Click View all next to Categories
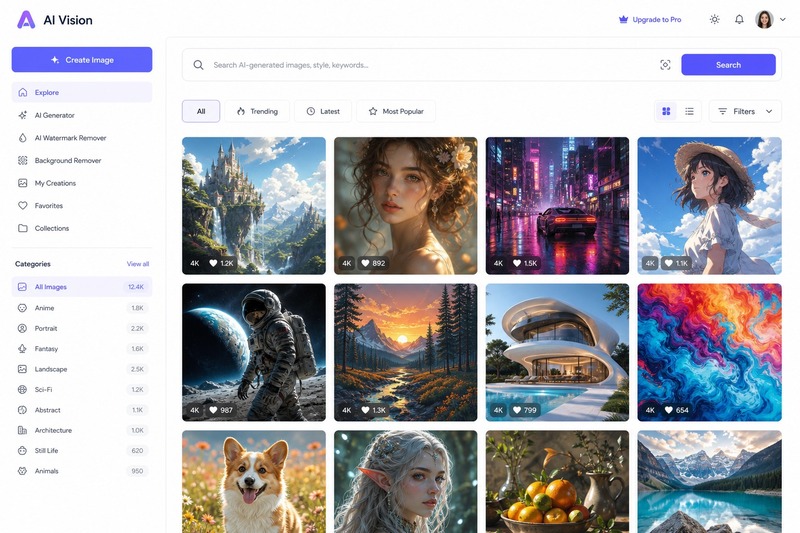 (138, 264)
